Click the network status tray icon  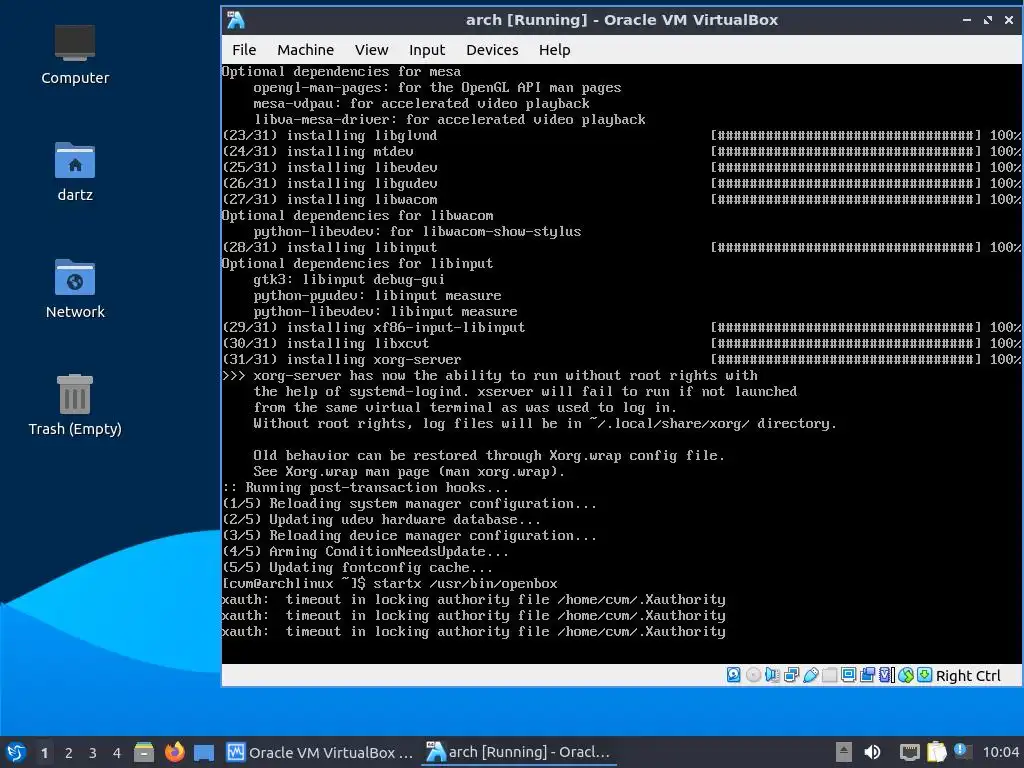coord(910,752)
